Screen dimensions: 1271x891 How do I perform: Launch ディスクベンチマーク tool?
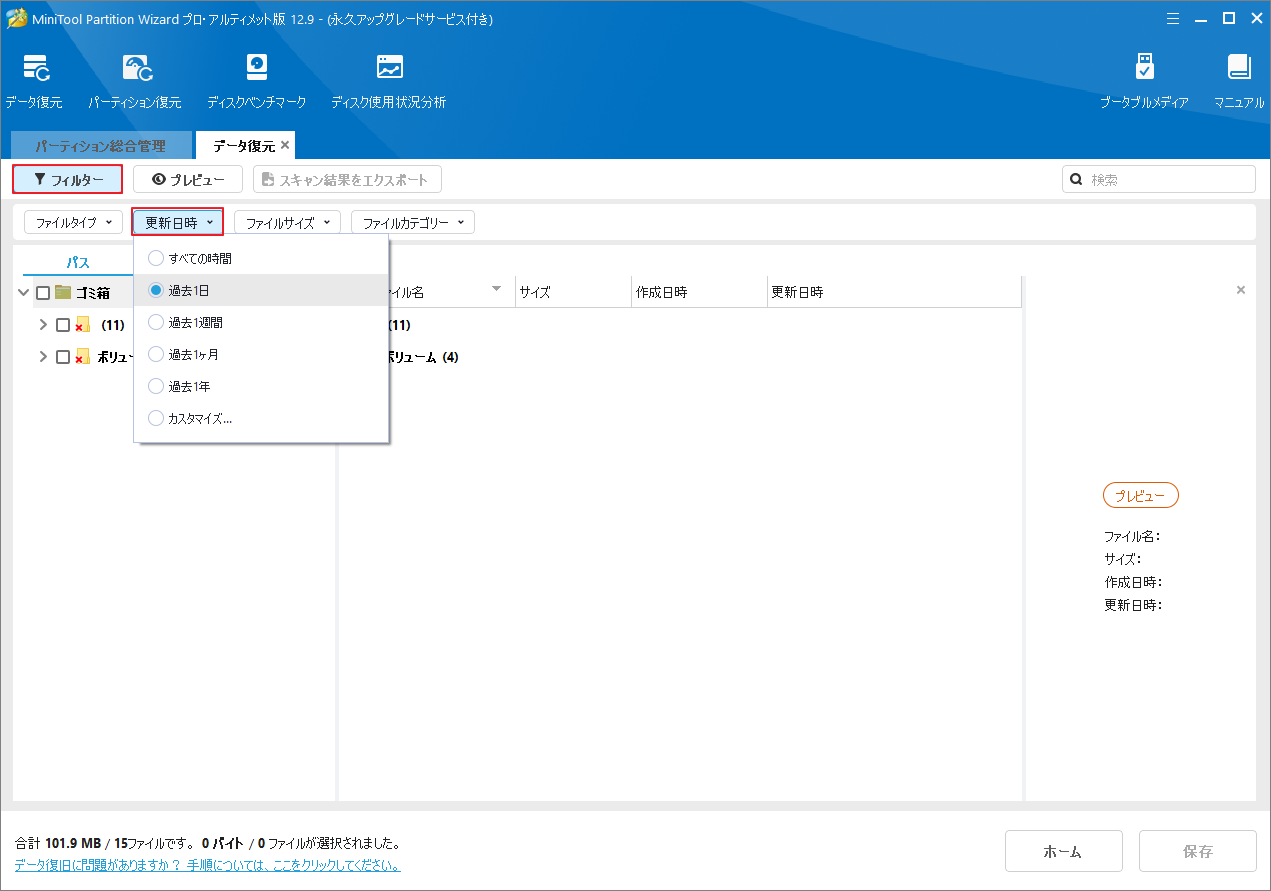[256, 81]
